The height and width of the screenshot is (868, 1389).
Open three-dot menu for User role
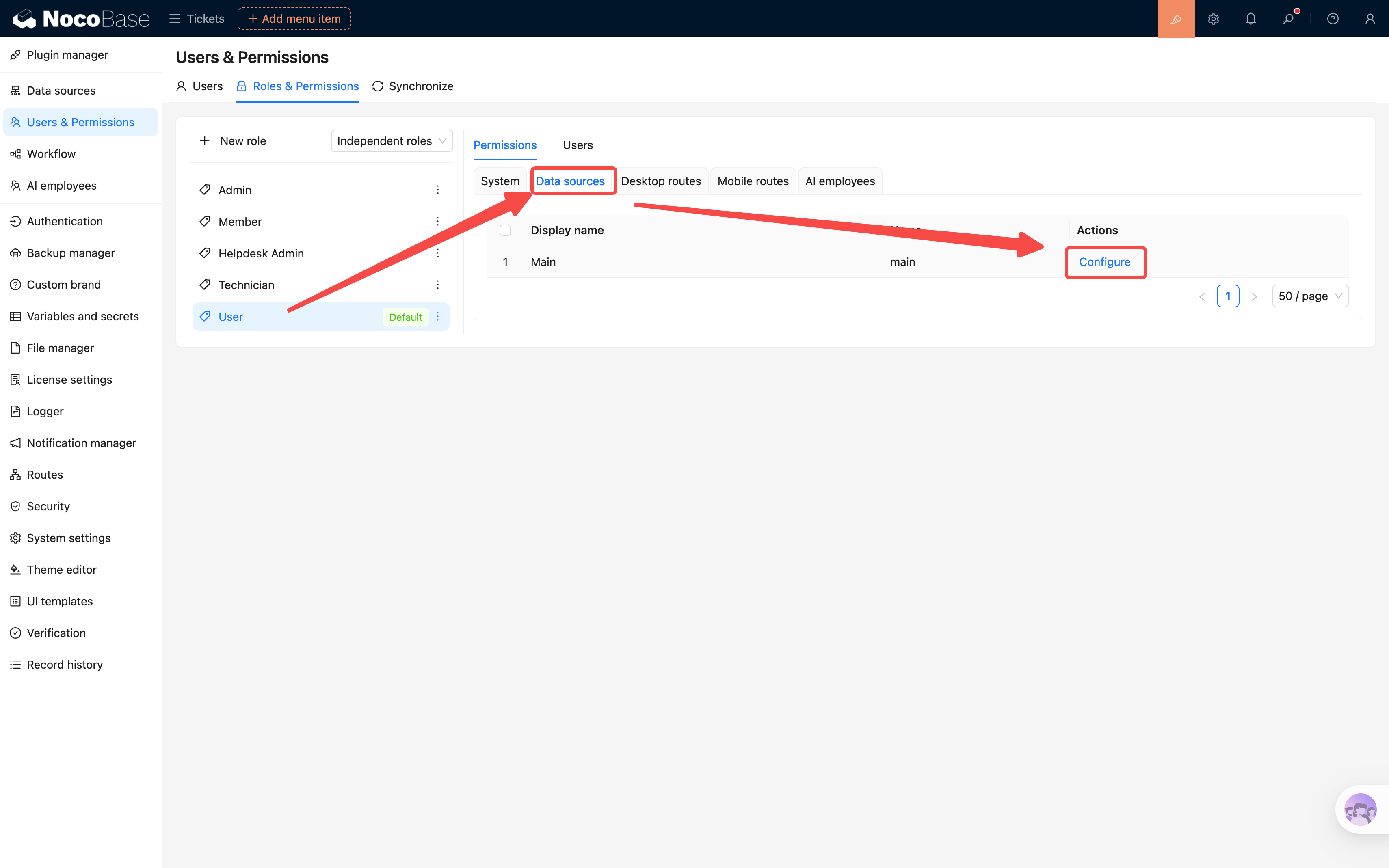point(437,317)
